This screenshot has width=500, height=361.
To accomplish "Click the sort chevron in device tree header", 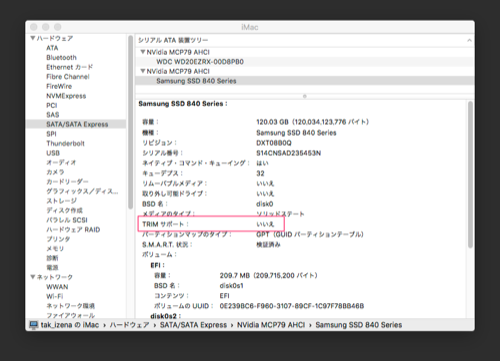I will point(469,40).
